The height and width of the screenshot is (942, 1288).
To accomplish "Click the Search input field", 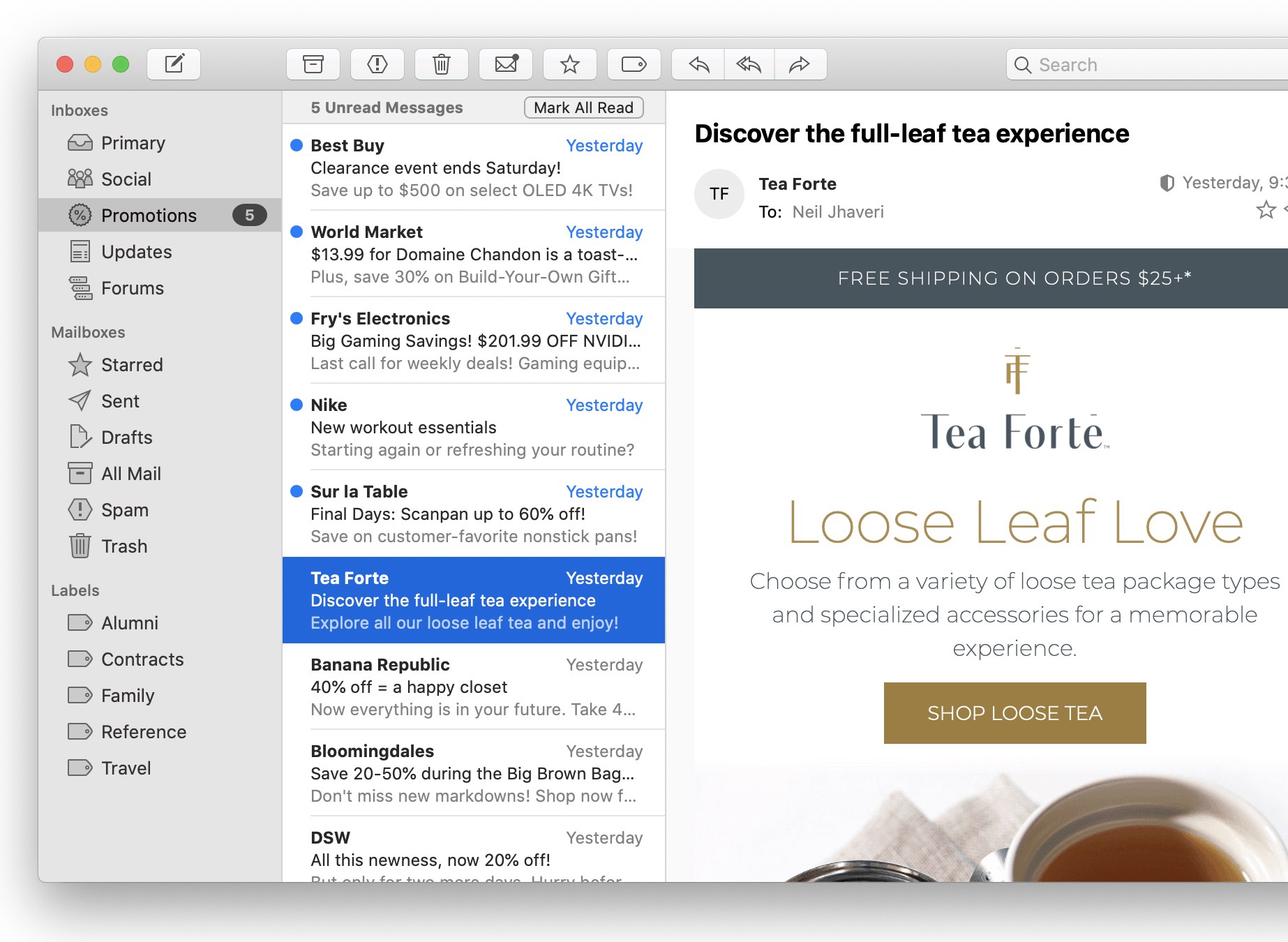I will click(x=1147, y=65).
